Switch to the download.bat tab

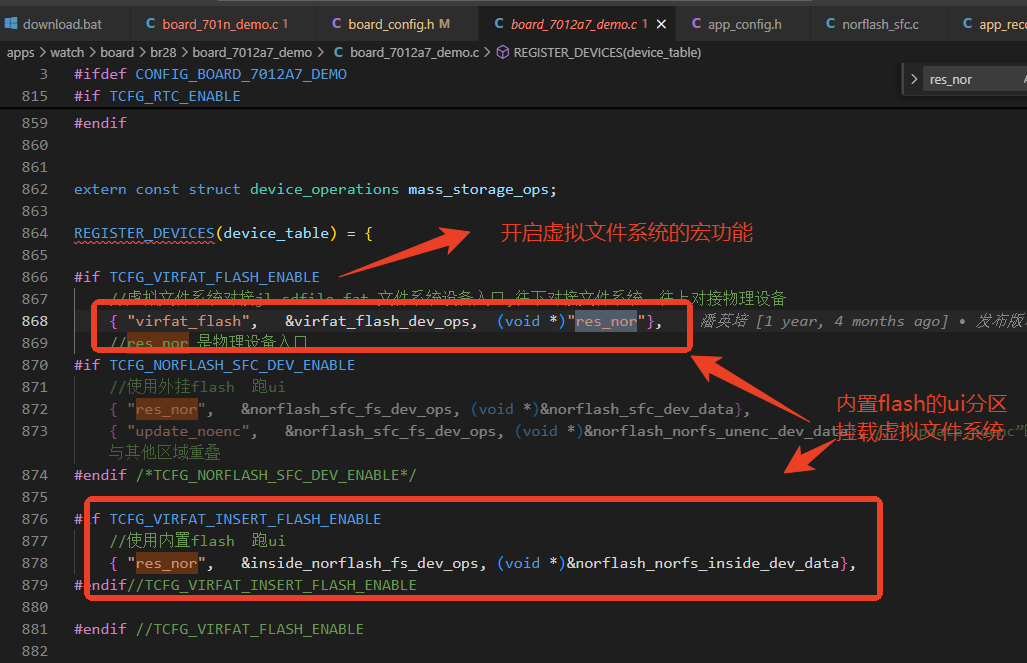[64, 24]
